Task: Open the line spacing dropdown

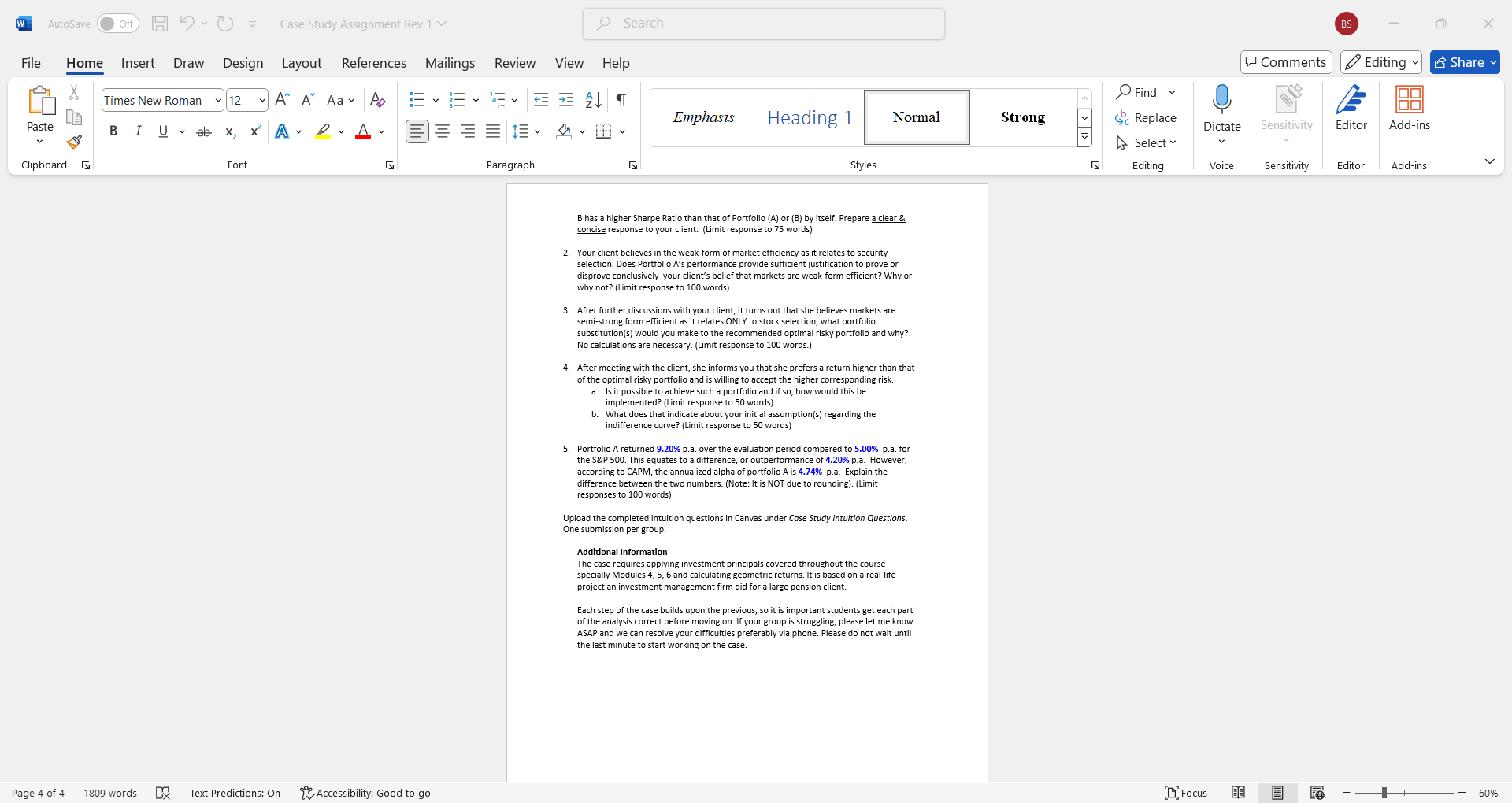Action: [x=536, y=131]
